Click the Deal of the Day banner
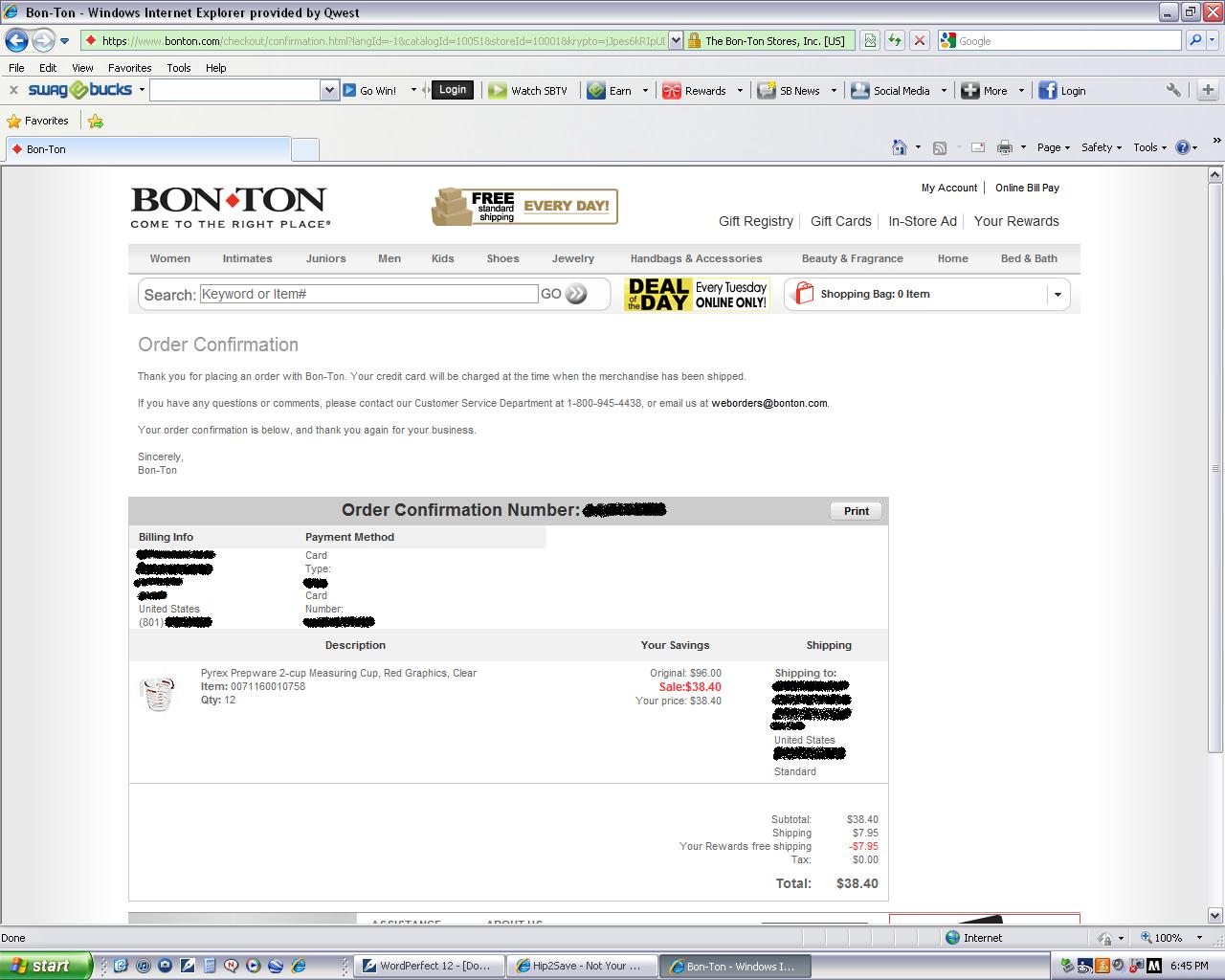Screen dimensions: 1225x980 point(697,294)
